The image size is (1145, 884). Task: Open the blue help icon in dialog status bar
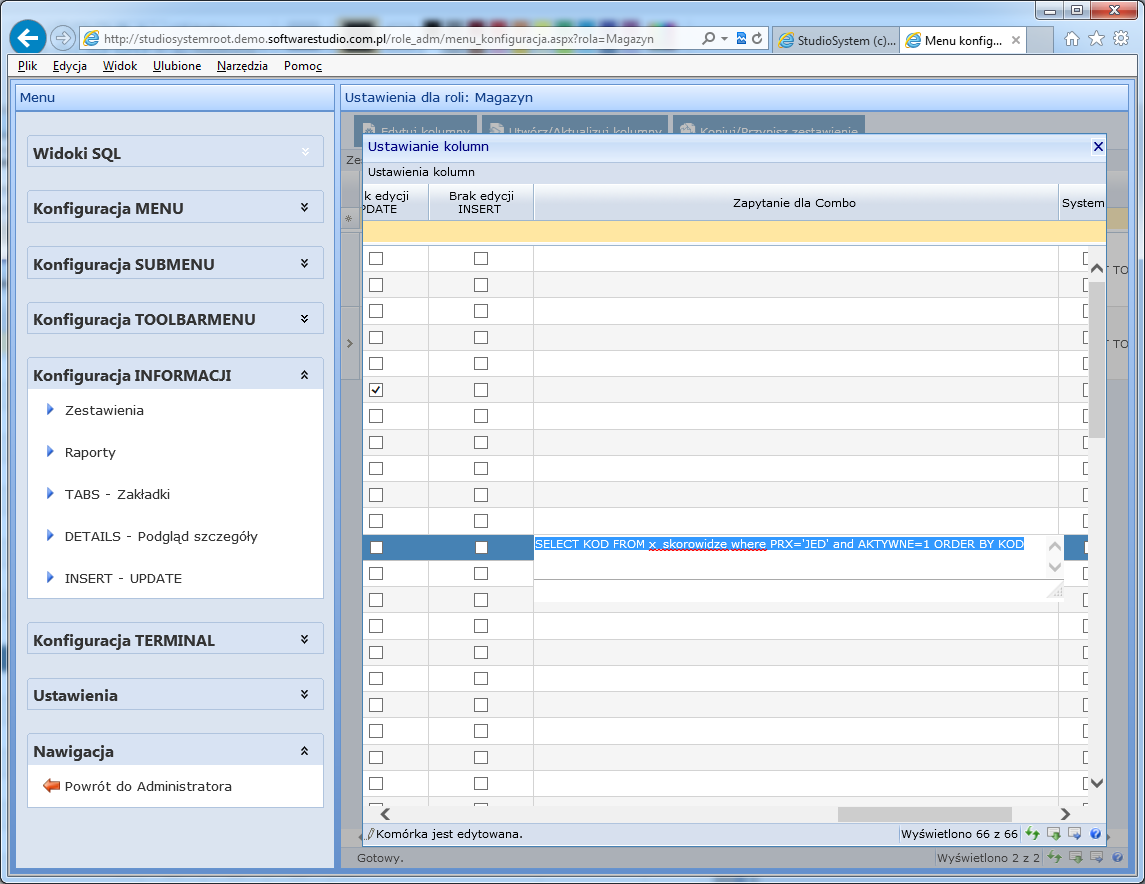(1095, 834)
